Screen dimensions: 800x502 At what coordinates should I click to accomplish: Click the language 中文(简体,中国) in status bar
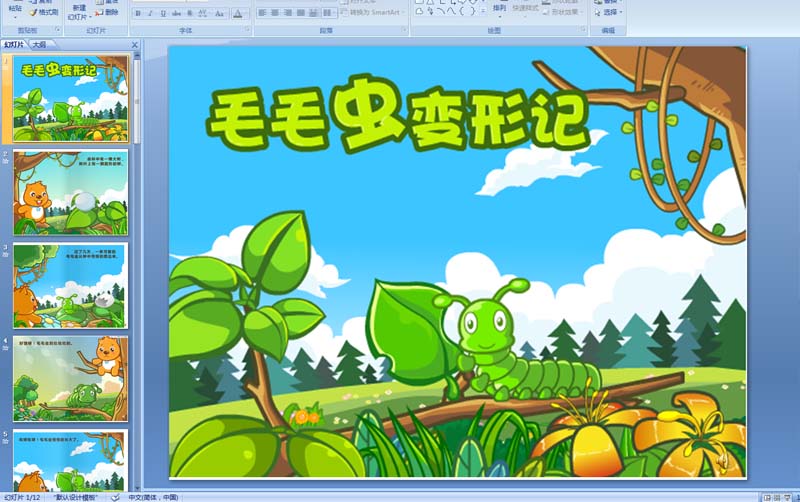pyautogui.click(x=153, y=497)
